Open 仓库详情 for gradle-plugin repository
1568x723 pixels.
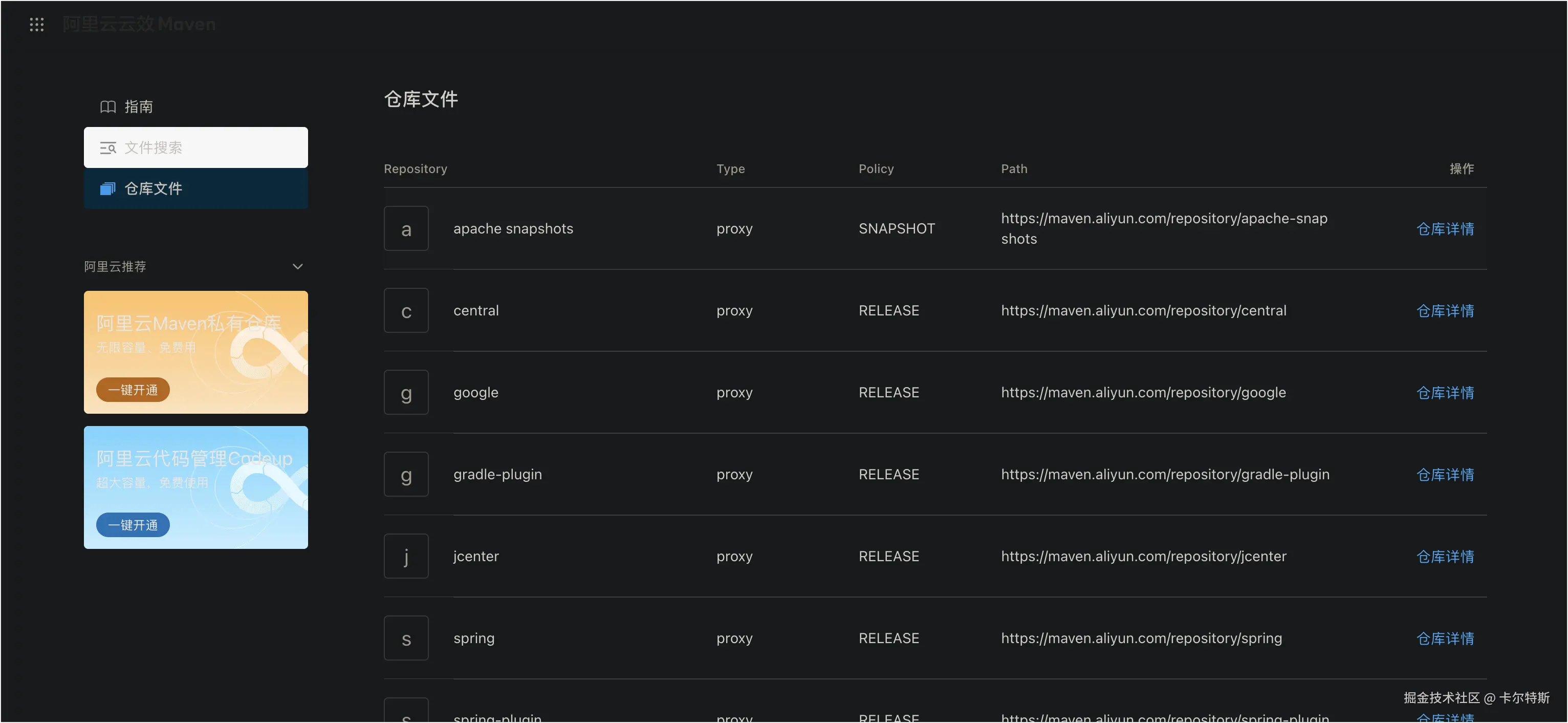click(x=1445, y=475)
